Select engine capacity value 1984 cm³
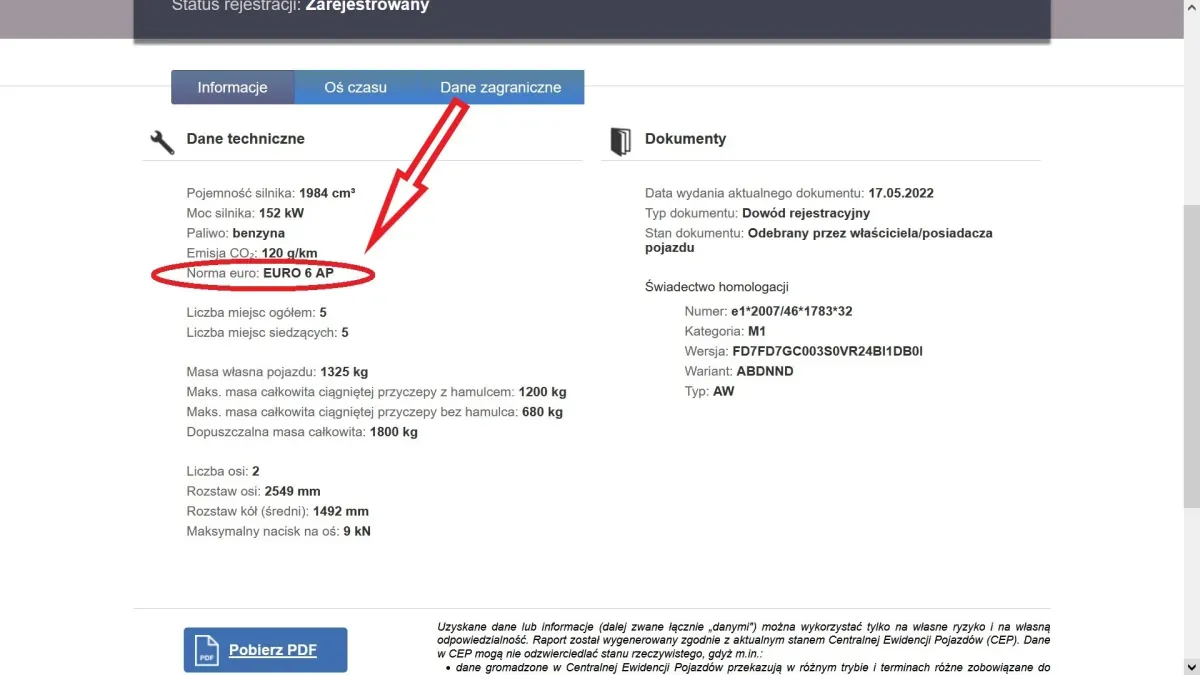 (x=327, y=193)
